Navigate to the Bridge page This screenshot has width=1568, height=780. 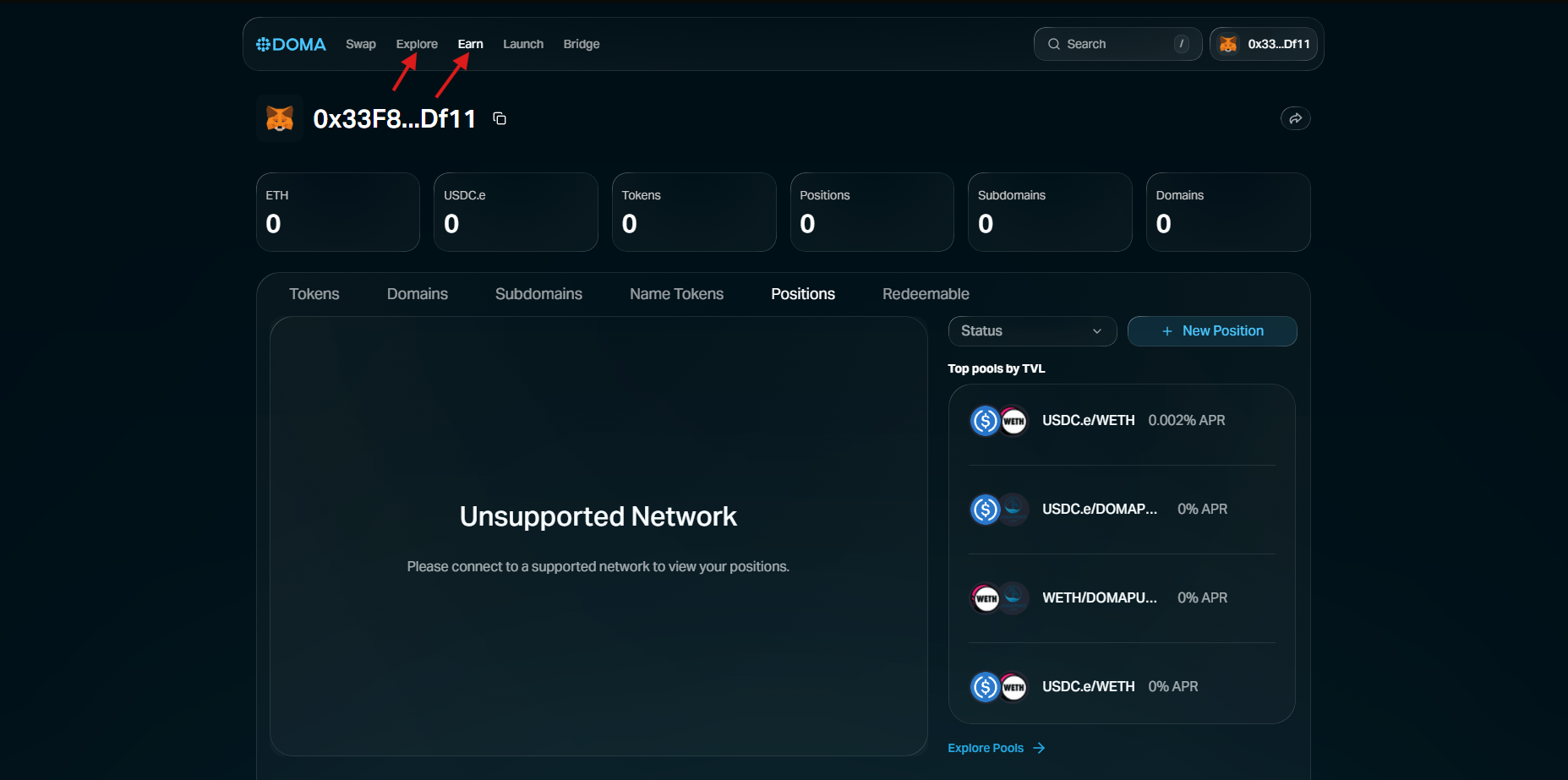582,44
